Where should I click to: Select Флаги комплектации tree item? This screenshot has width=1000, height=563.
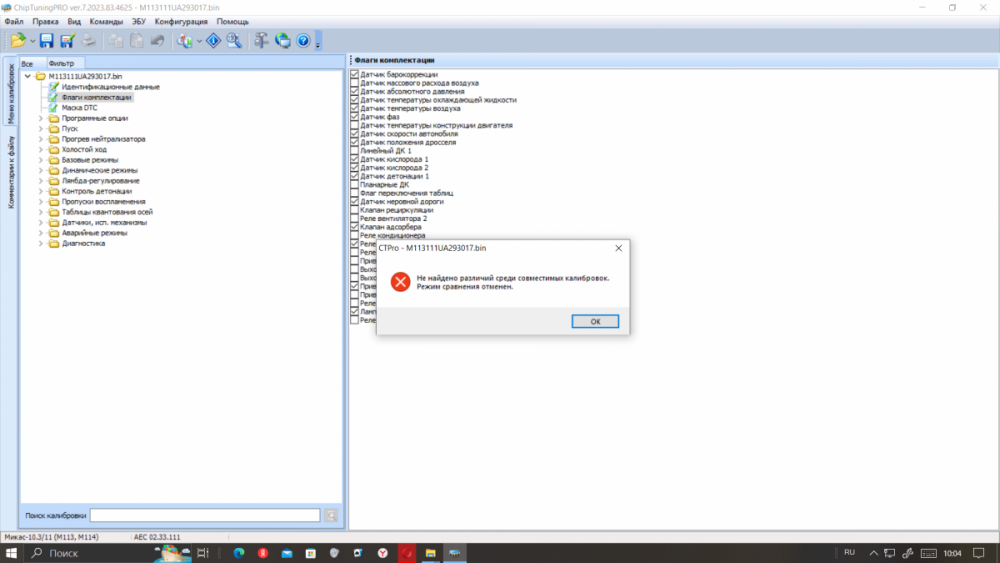click(x=96, y=98)
